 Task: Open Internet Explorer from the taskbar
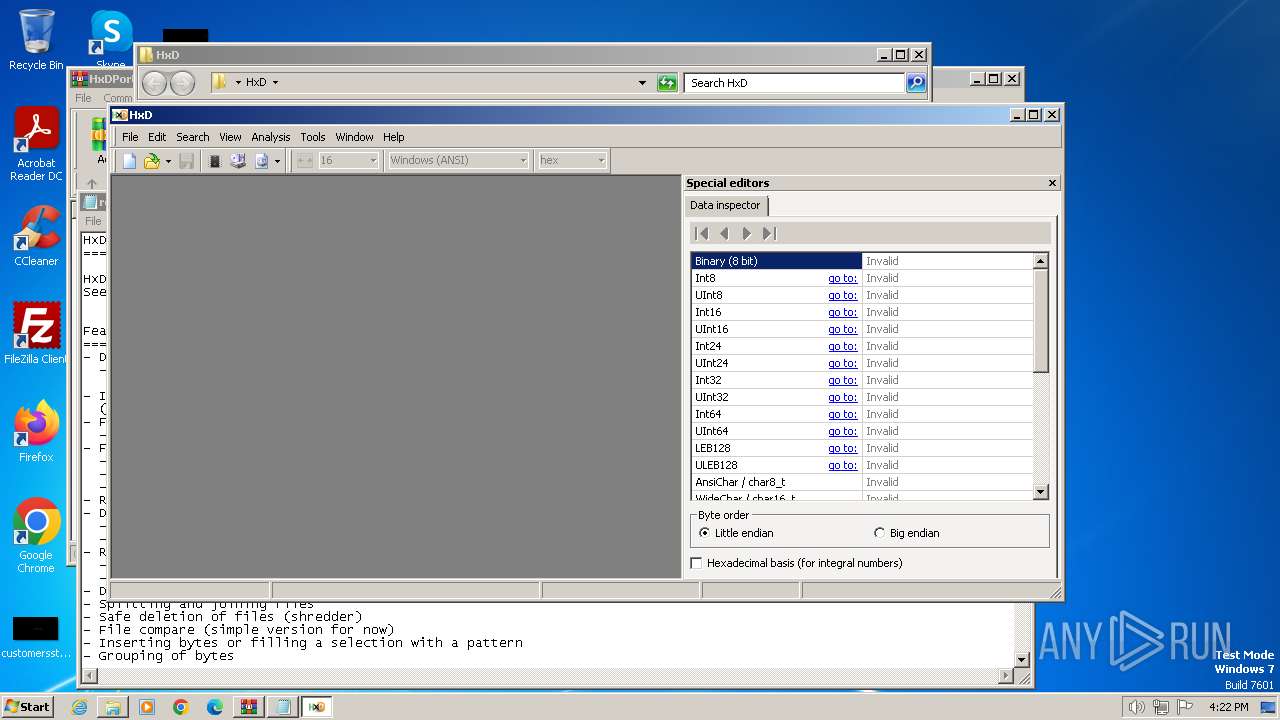79,707
